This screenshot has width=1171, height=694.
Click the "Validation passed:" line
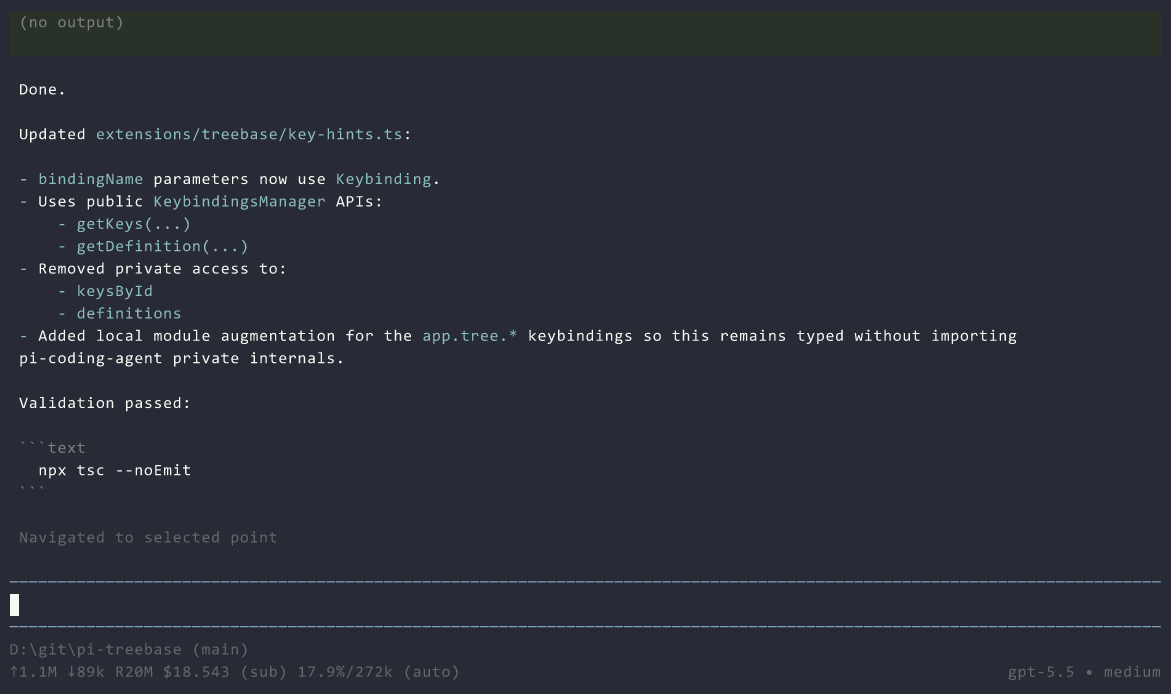click(x=105, y=403)
